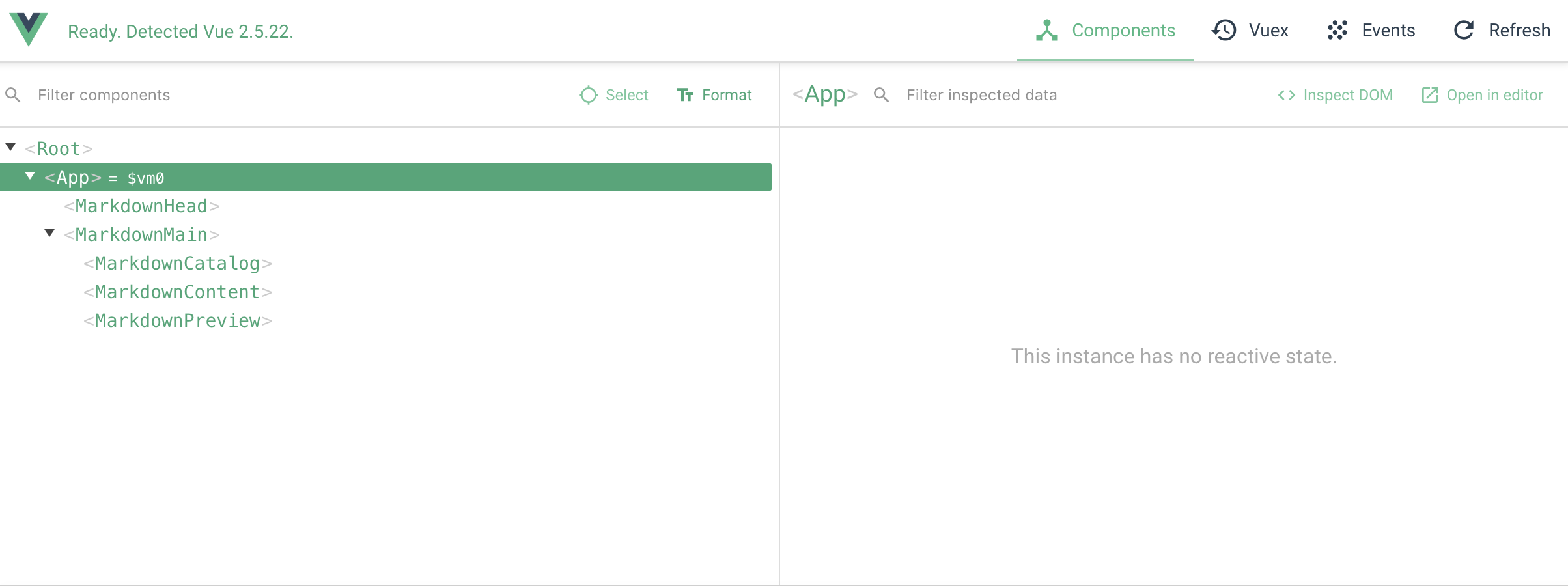Screen dimensions: 1568x586
Task: Select the MarkdownHead component
Action: point(141,206)
